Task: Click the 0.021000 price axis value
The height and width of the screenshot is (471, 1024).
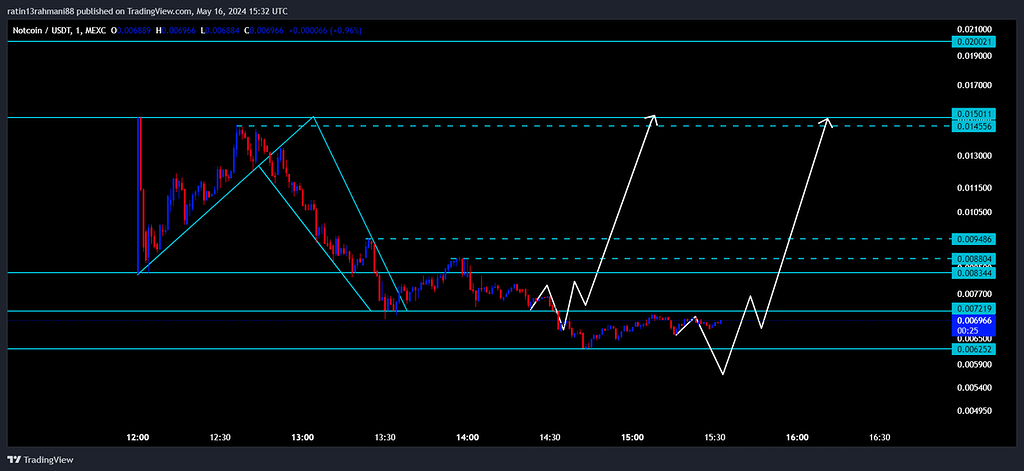Action: click(974, 30)
